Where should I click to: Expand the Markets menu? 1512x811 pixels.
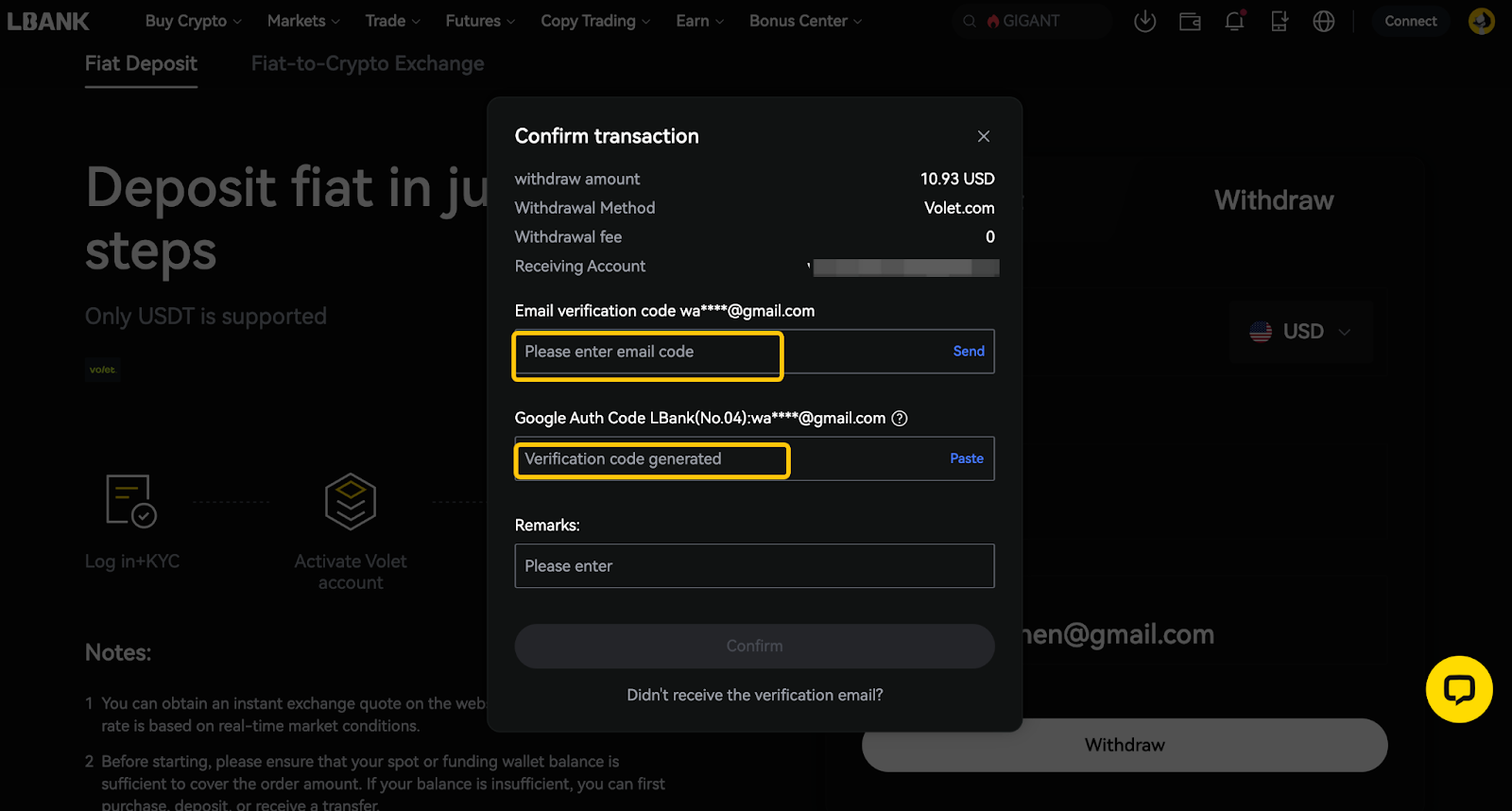[303, 21]
